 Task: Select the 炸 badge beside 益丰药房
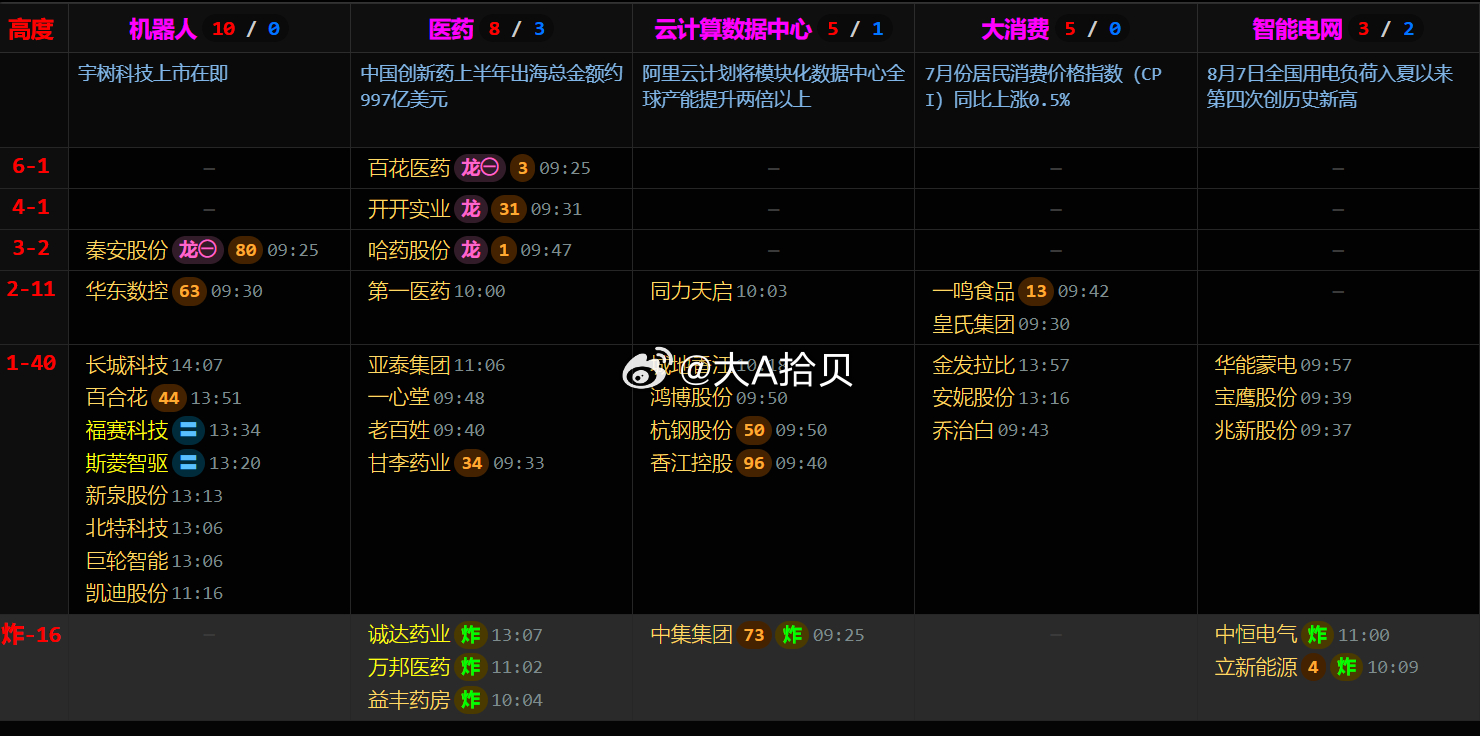pos(470,700)
